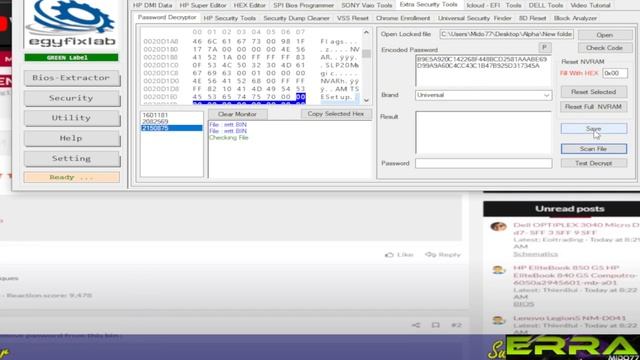
Task: Click the GREEN Label bar
Action: (x=71, y=58)
